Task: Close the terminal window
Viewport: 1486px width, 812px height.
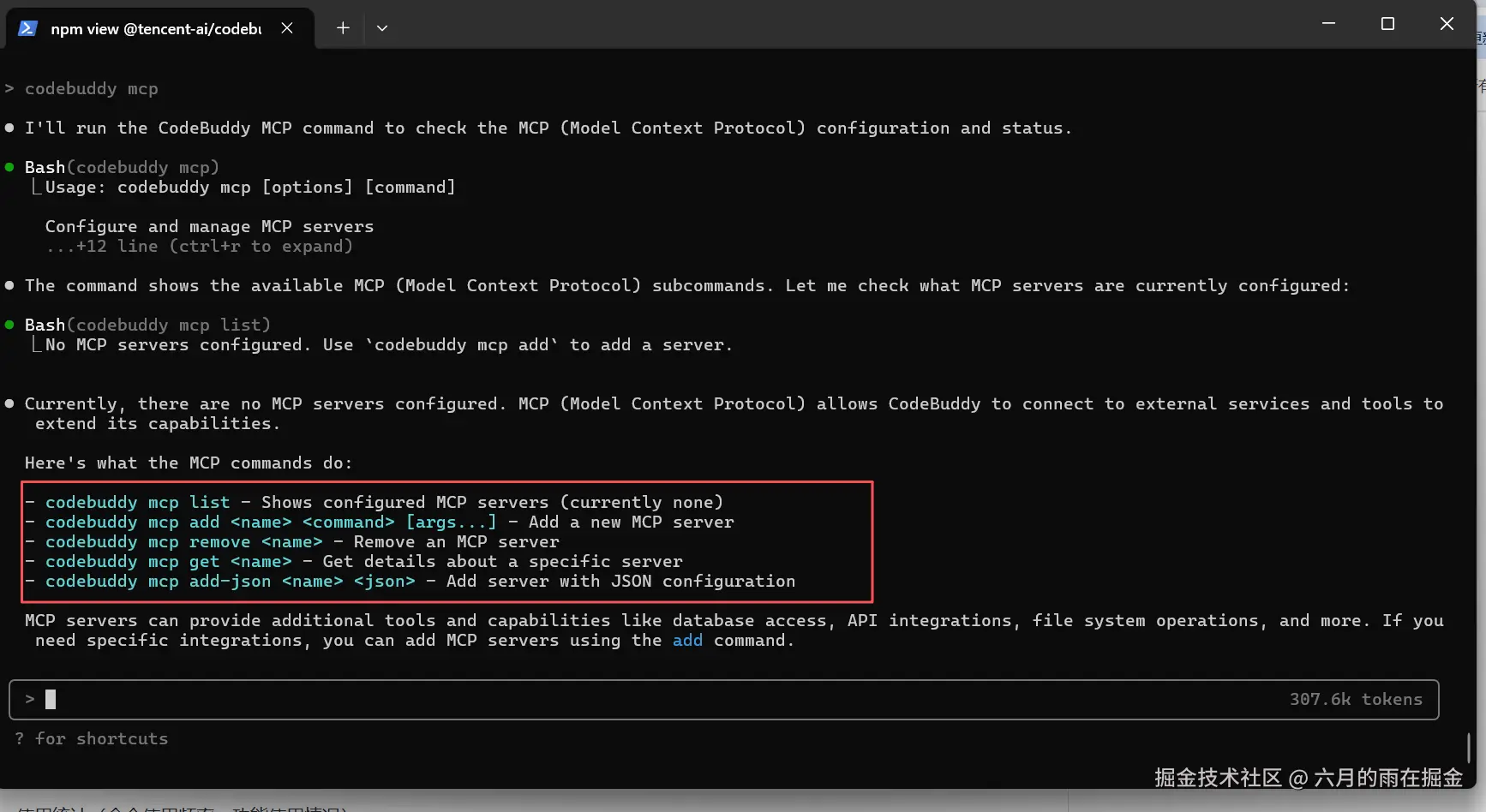Action: tap(1447, 24)
